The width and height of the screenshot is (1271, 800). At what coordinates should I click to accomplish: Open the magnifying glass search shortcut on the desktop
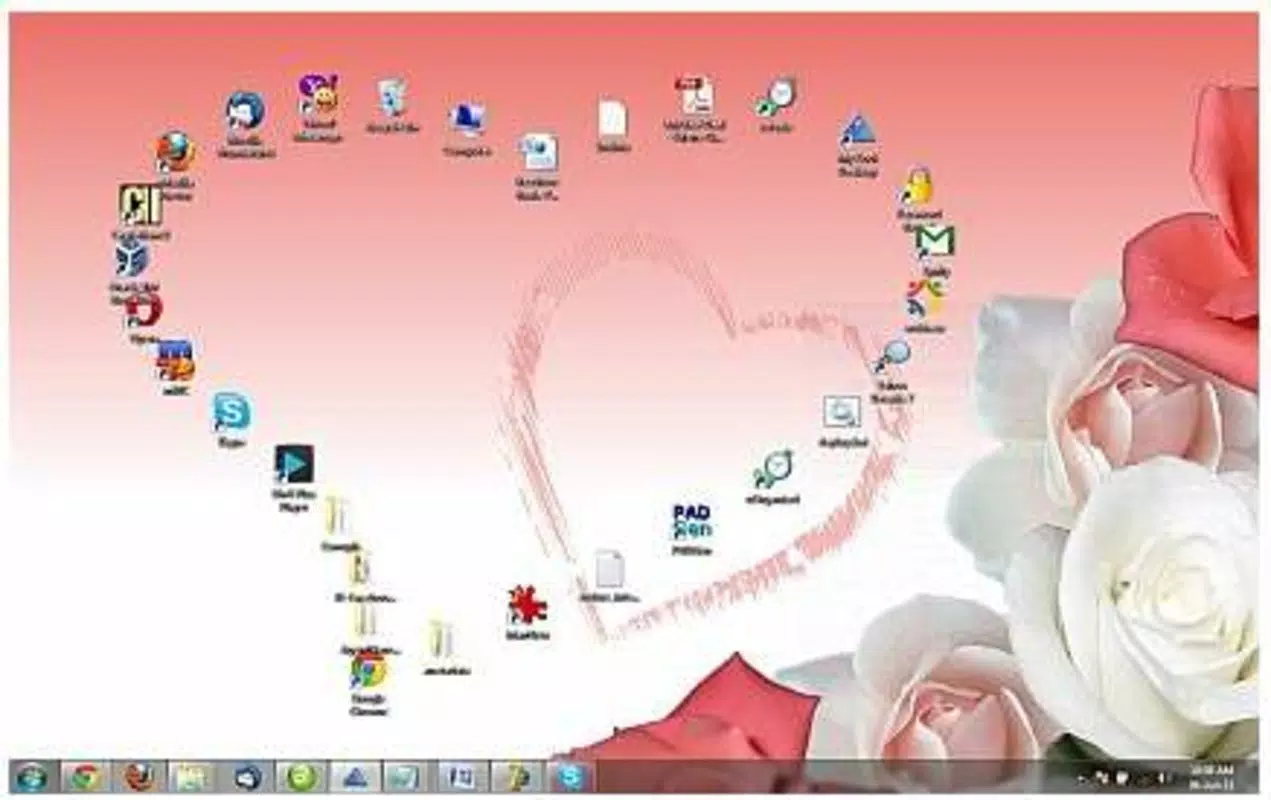[x=892, y=356]
